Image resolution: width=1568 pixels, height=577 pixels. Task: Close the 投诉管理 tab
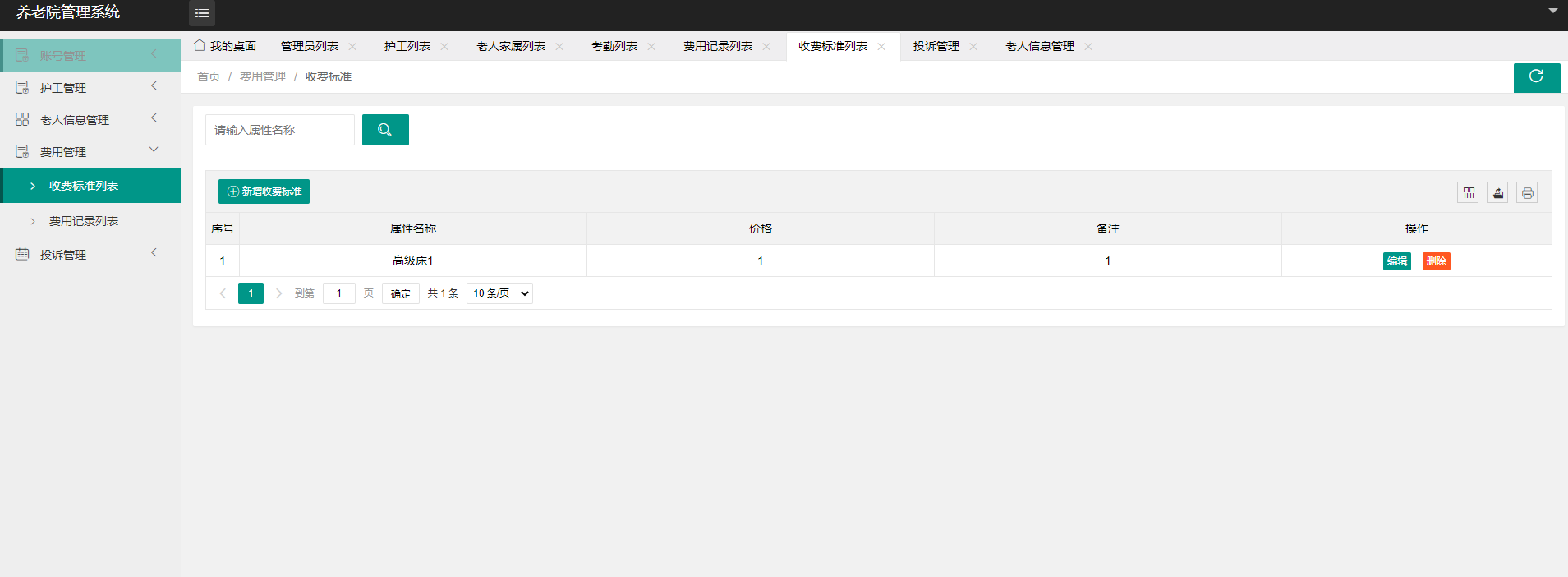tap(973, 47)
